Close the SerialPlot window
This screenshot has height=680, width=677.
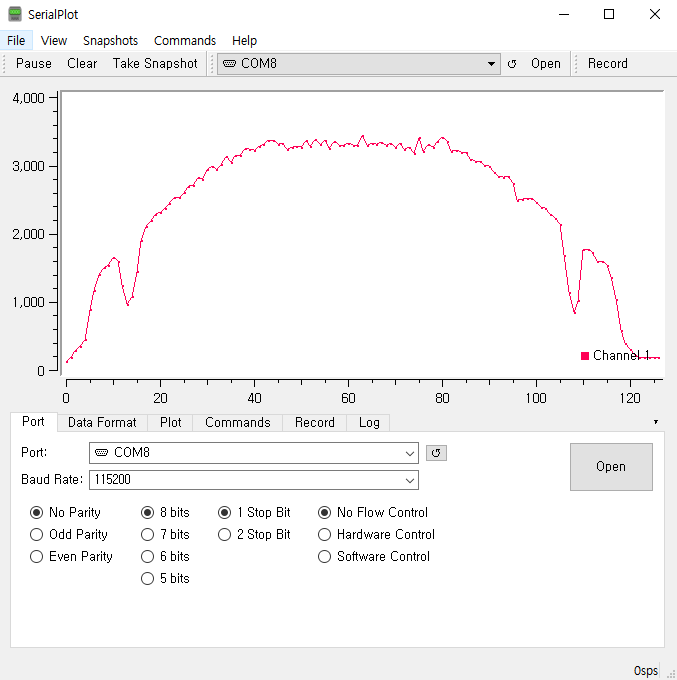pos(655,14)
